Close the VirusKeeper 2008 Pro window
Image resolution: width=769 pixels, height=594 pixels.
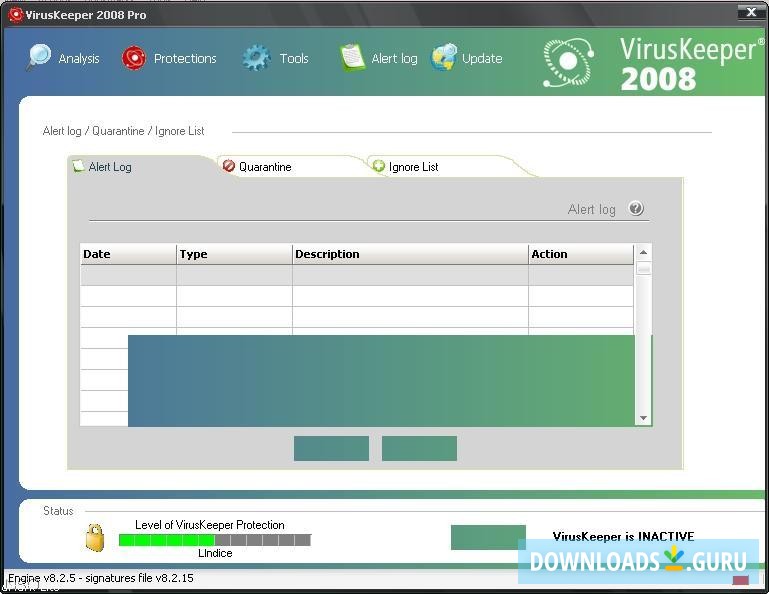pos(750,13)
